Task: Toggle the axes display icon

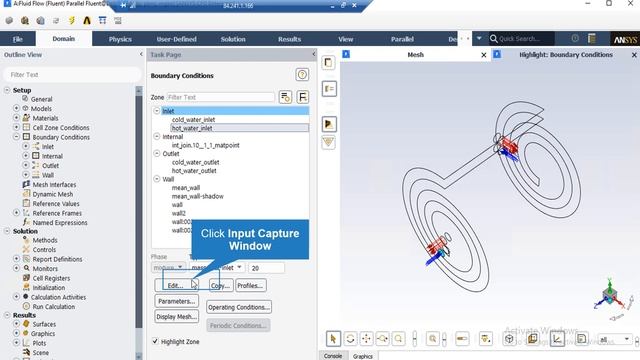Action: pos(557,338)
